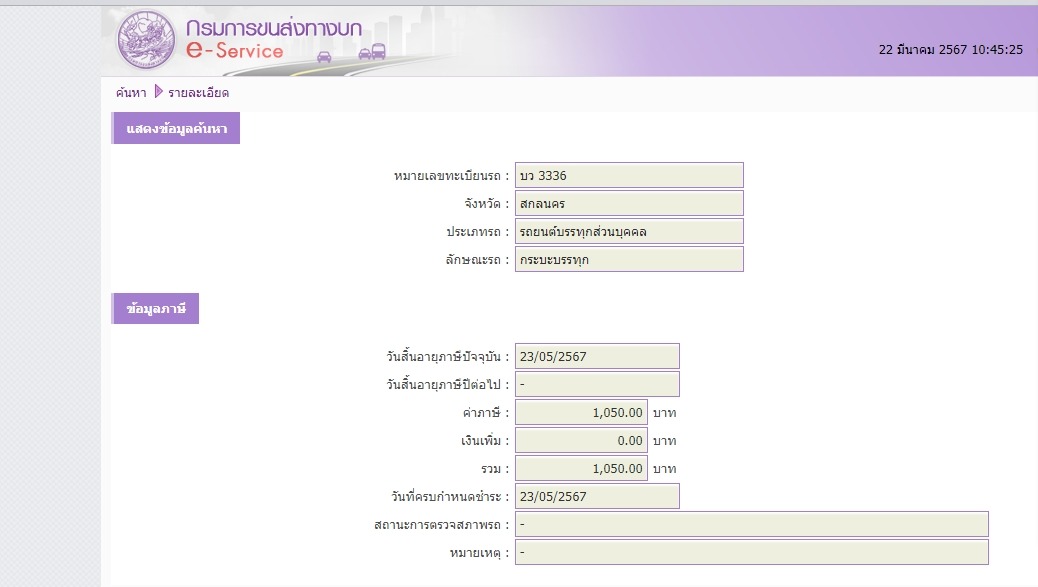1038x587 pixels.
Task: Click the บาท unit beside เงินเพิ่ม
Action: [665, 441]
